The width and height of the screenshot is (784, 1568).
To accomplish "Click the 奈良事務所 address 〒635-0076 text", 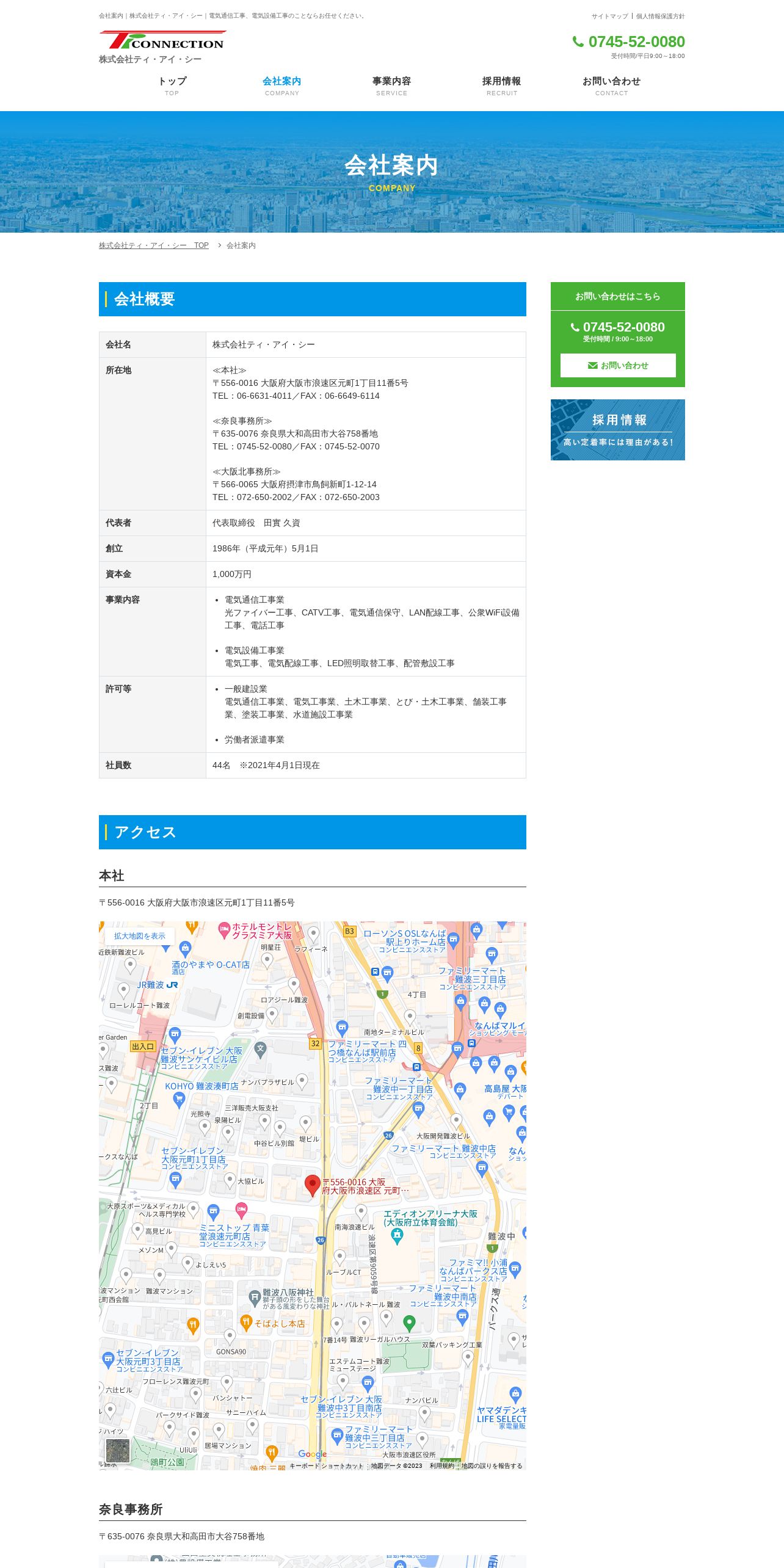I will click(181, 1536).
